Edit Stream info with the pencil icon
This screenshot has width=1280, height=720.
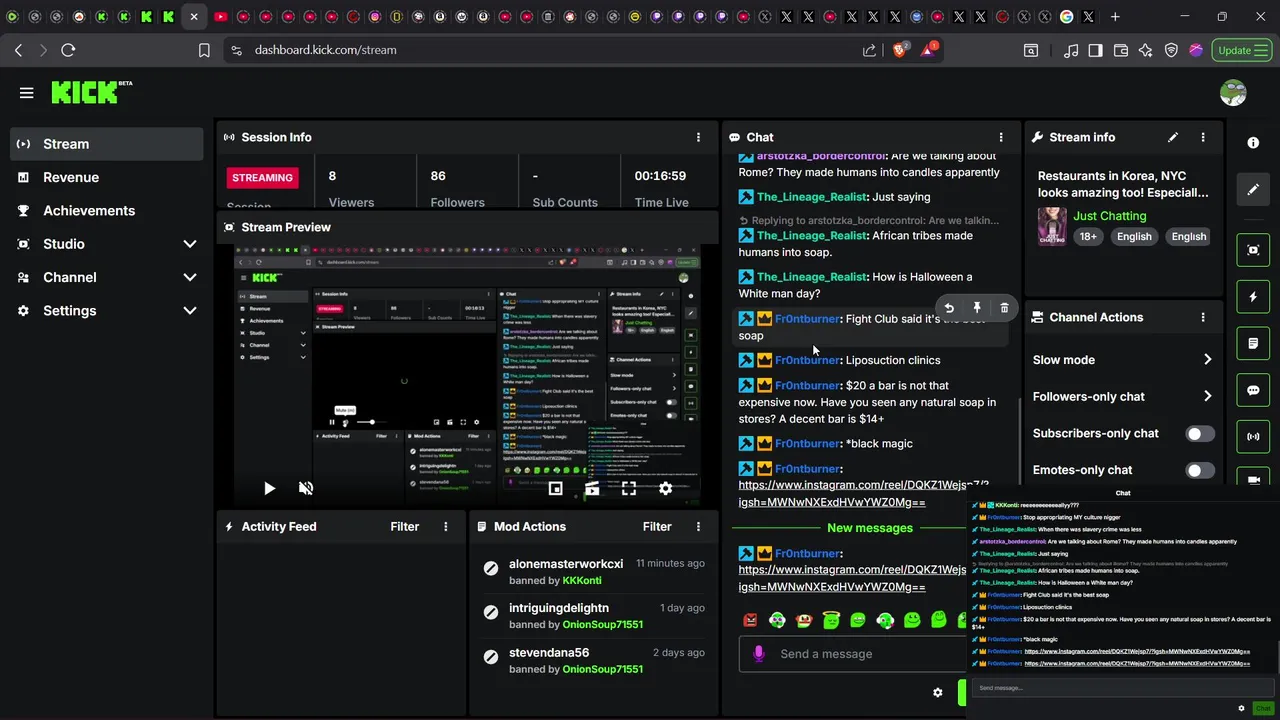tap(1173, 137)
